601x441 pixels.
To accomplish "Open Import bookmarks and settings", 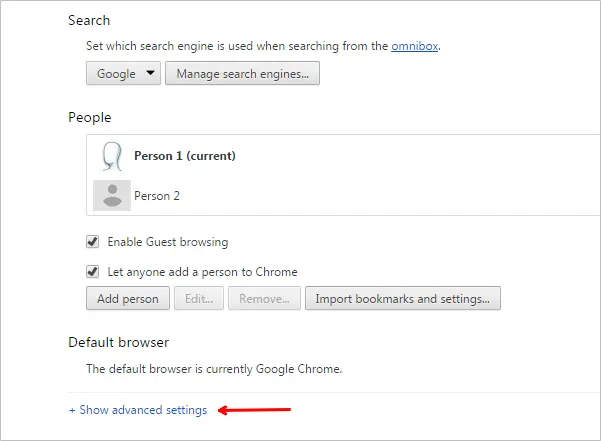I will tap(403, 298).
